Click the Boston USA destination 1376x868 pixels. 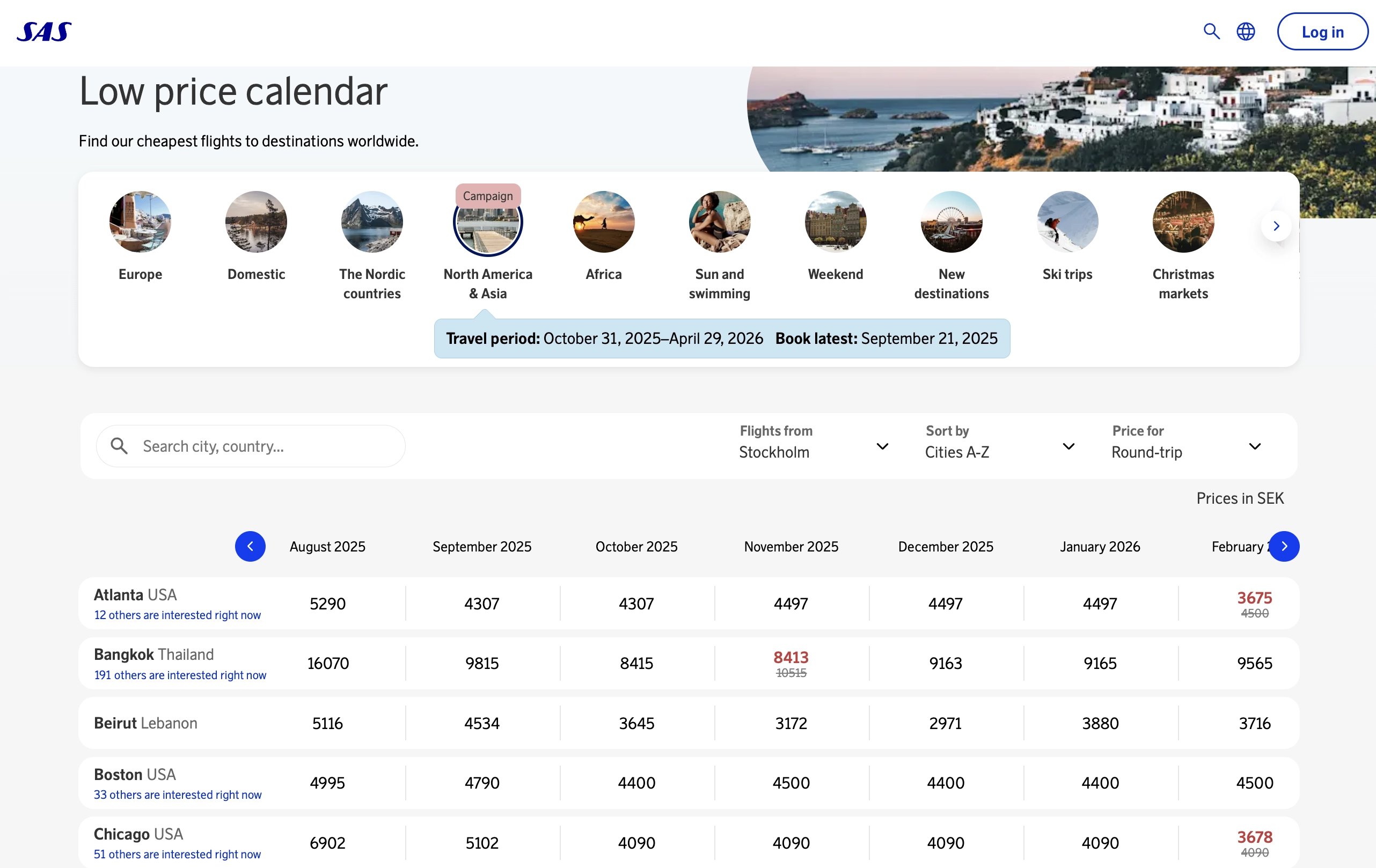135,774
